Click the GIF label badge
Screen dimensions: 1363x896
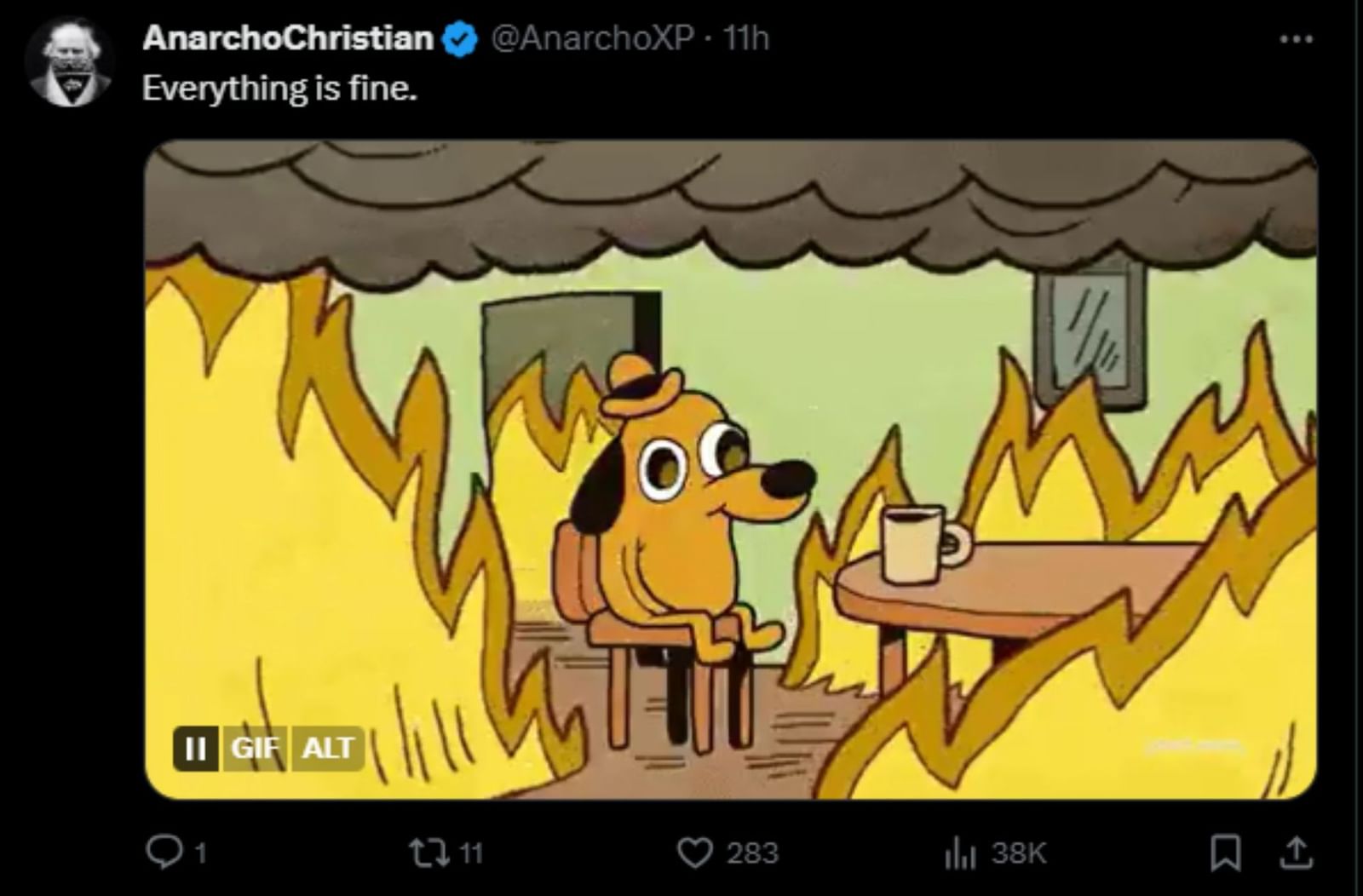coord(256,748)
